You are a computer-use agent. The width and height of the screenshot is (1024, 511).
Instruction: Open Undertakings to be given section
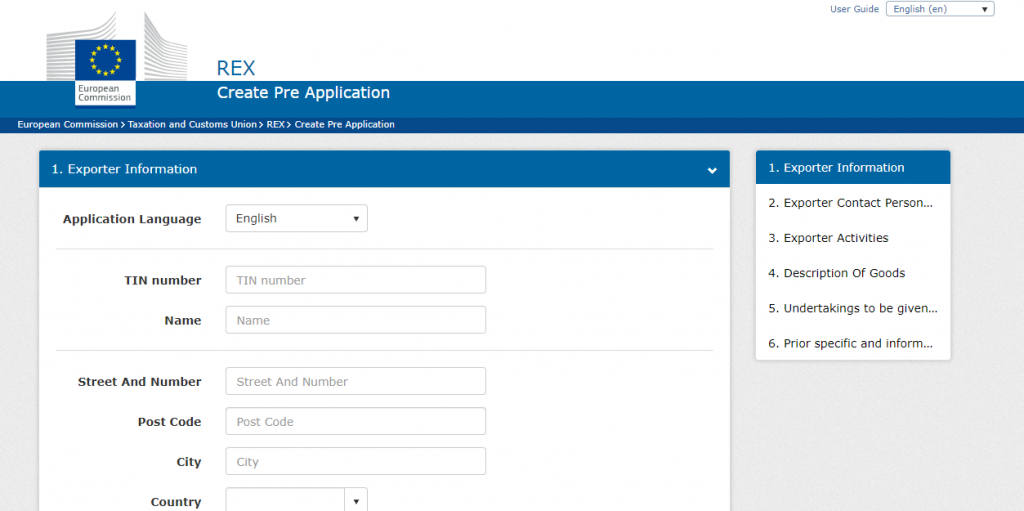852,308
